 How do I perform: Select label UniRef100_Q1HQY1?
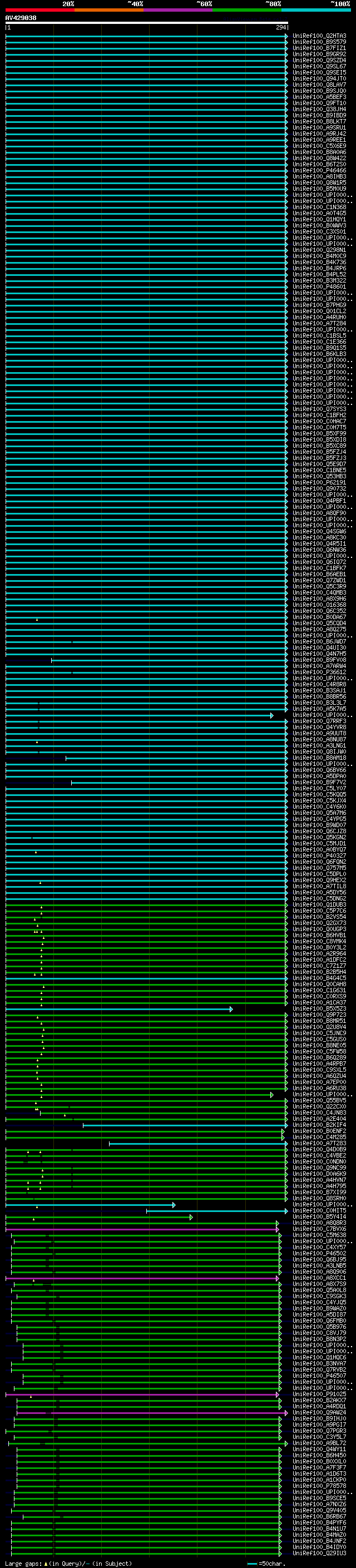[319, 220]
